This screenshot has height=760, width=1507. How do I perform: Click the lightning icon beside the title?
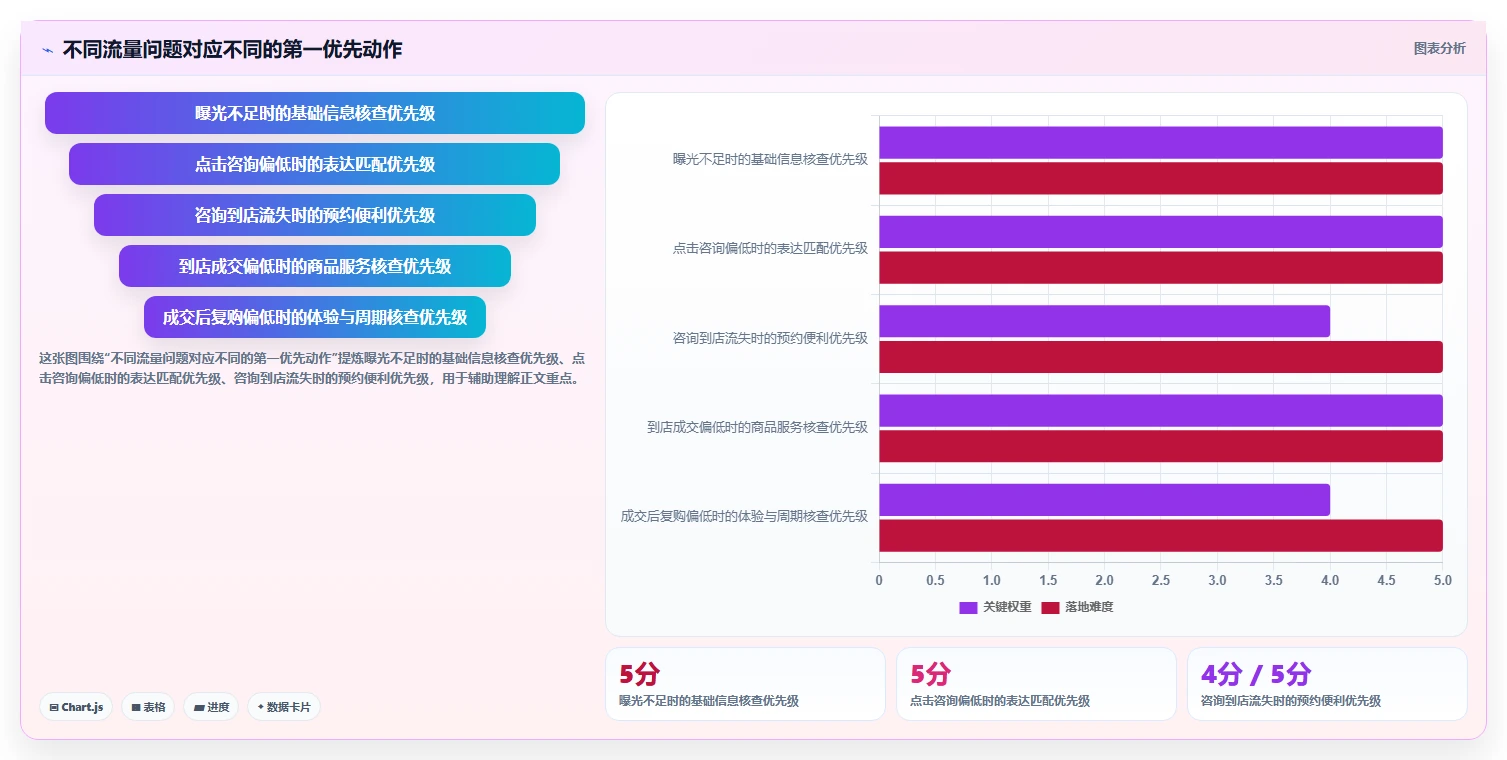coord(47,50)
